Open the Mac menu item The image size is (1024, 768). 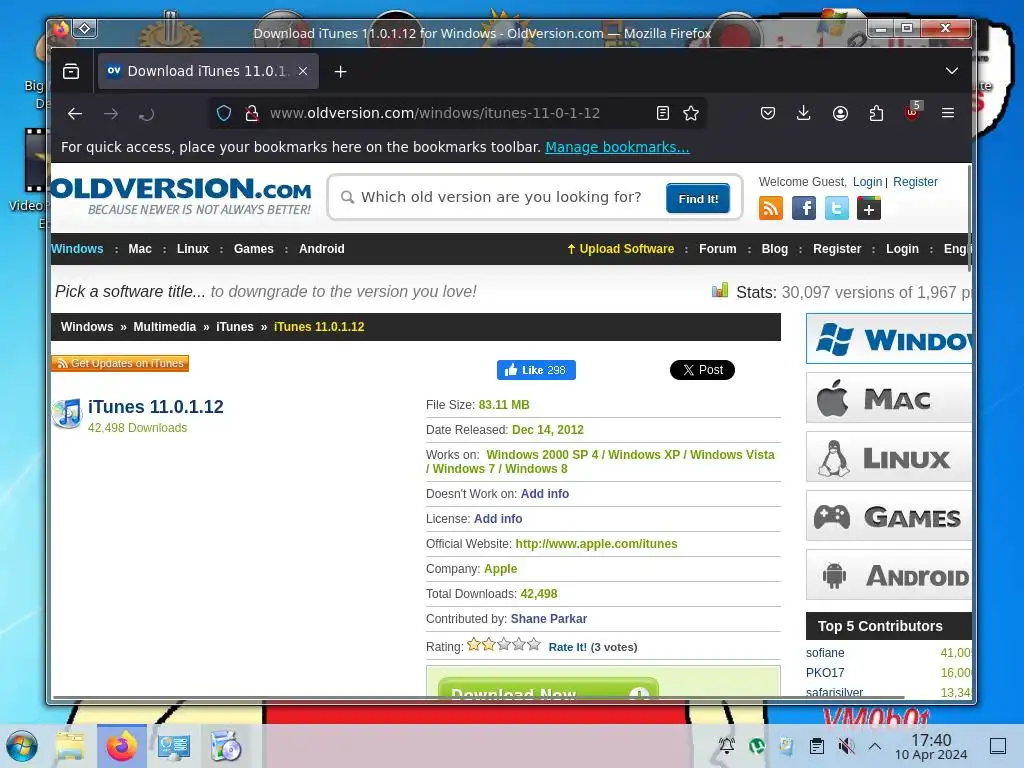coord(140,249)
